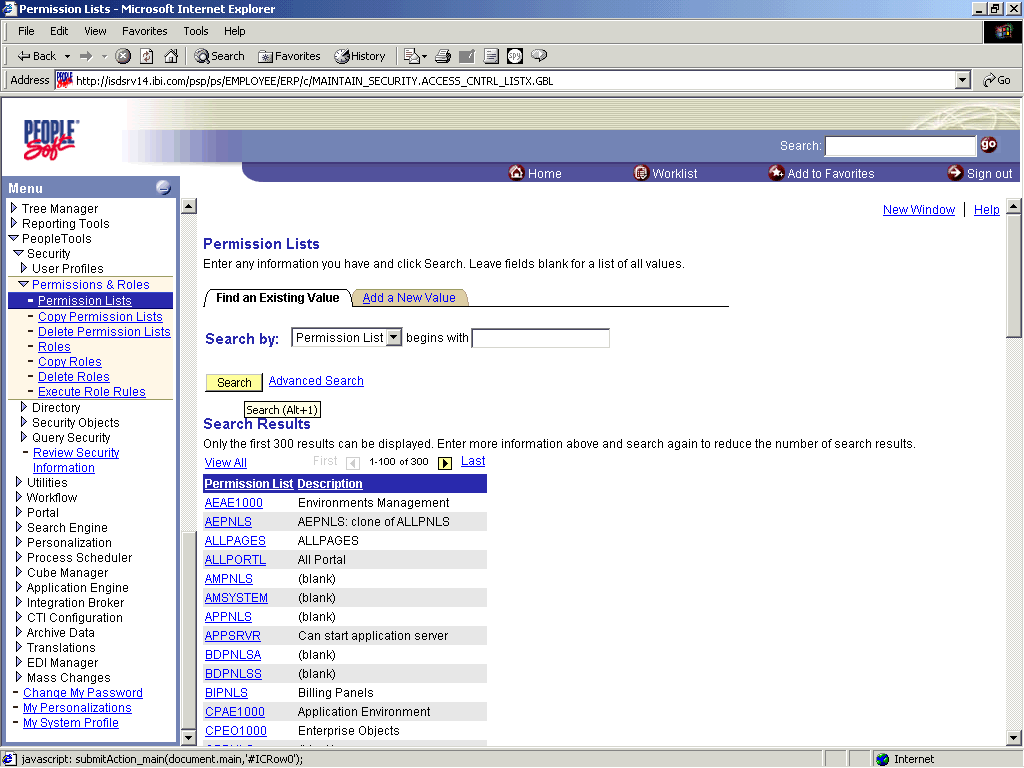
Task: Click the Internet zone status indicator
Action: [x=905, y=759]
